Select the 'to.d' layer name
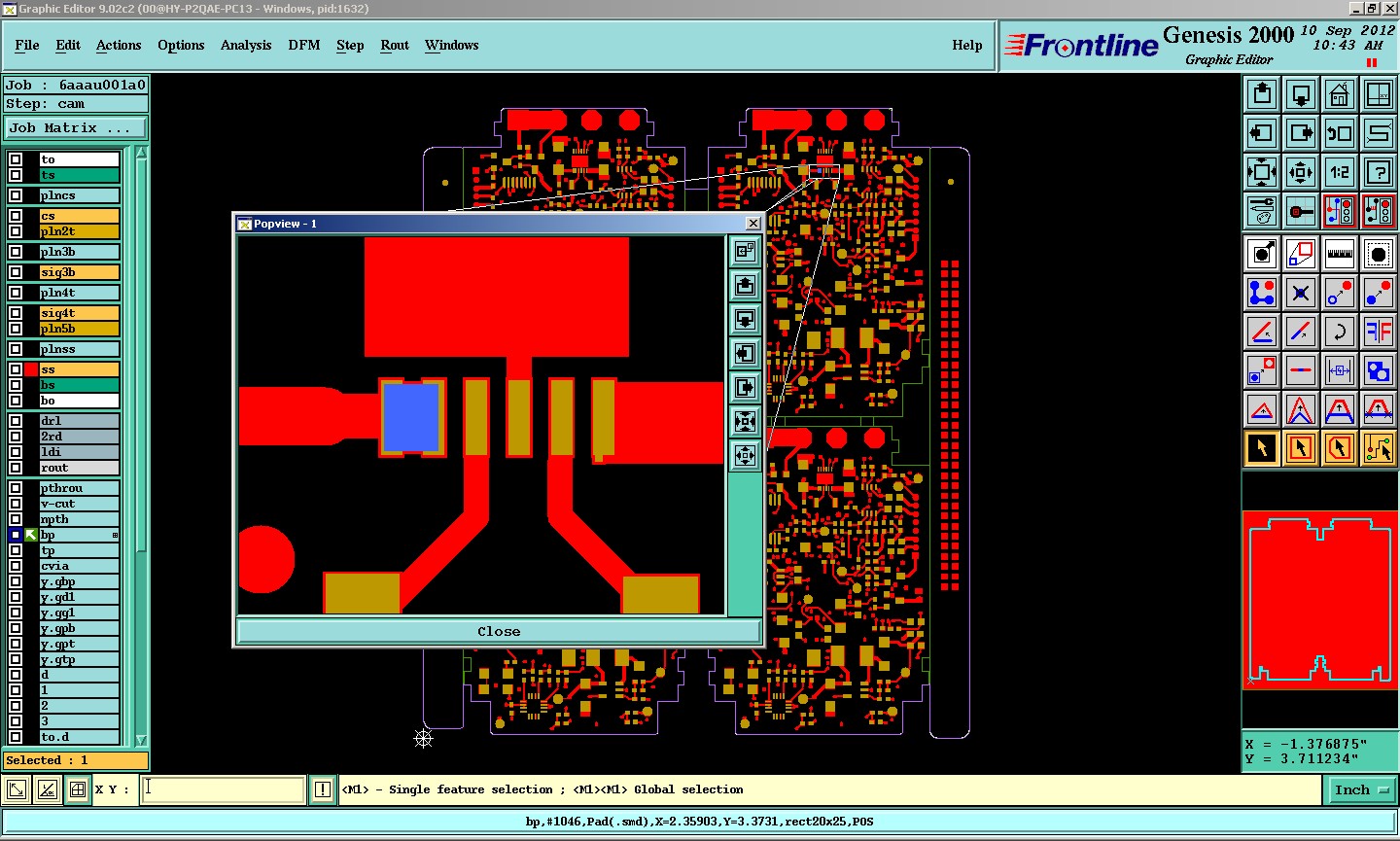Screen dimensions: 1400x841 point(79,737)
